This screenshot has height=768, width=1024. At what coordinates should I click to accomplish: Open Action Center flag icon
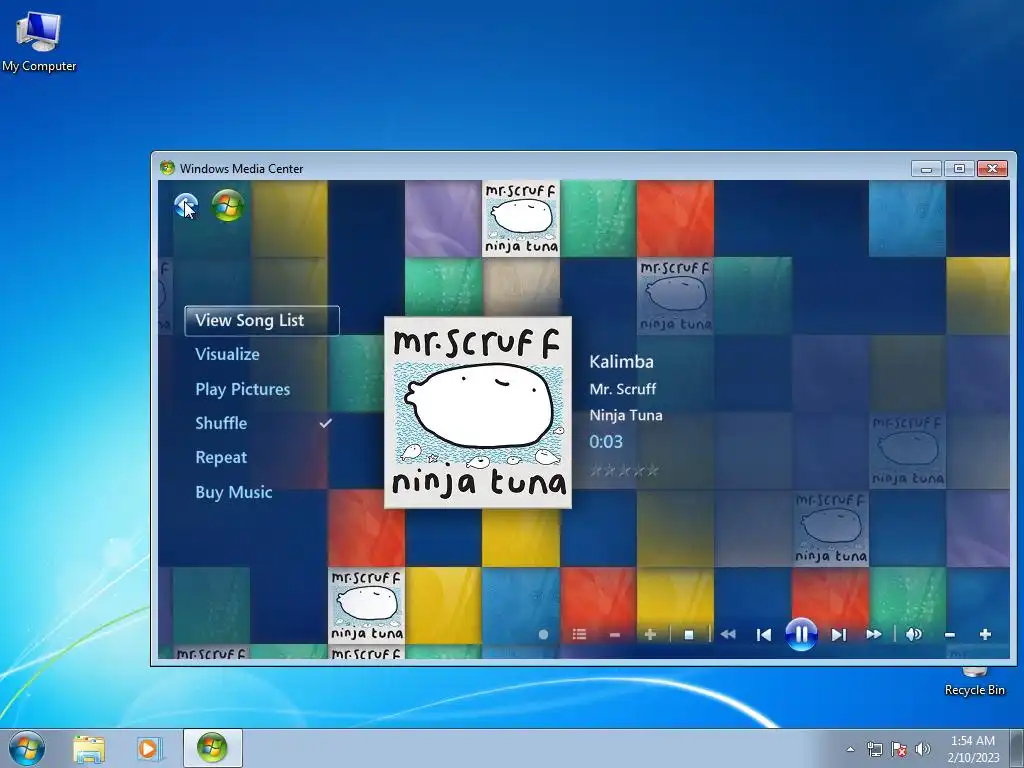899,749
